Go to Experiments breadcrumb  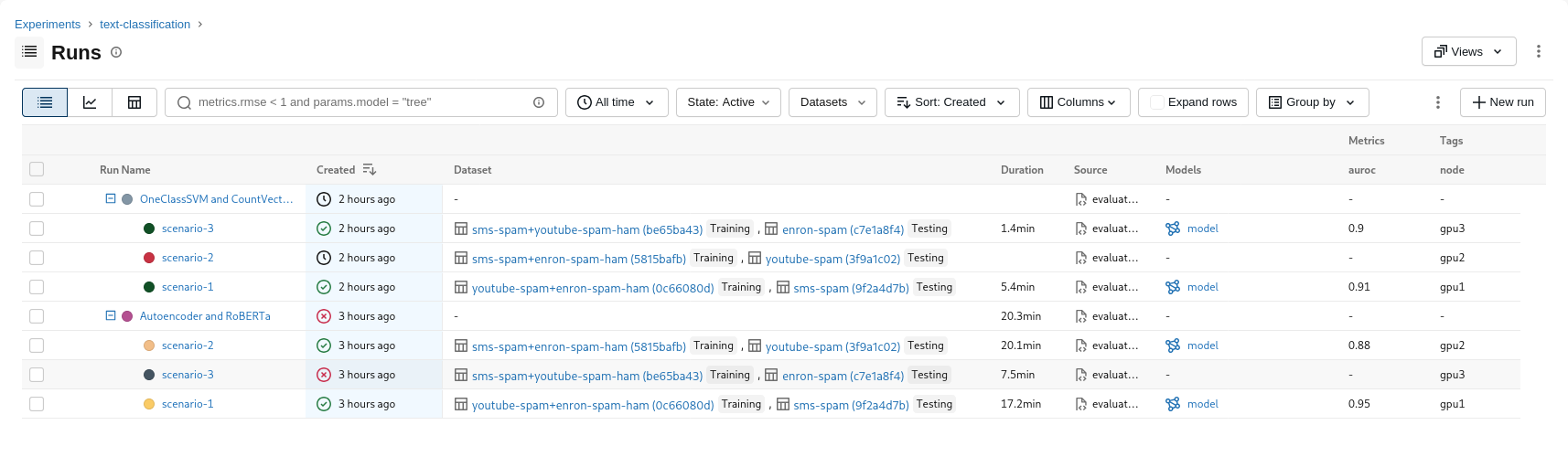pos(48,25)
